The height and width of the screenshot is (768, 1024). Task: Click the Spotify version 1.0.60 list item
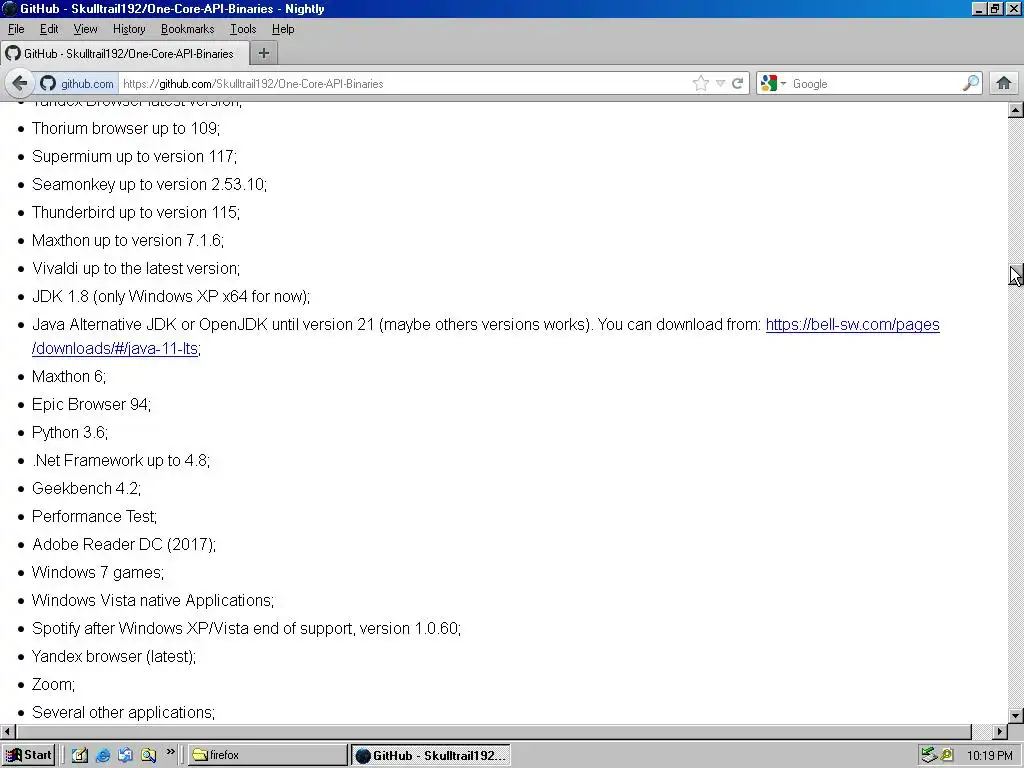tap(246, 629)
